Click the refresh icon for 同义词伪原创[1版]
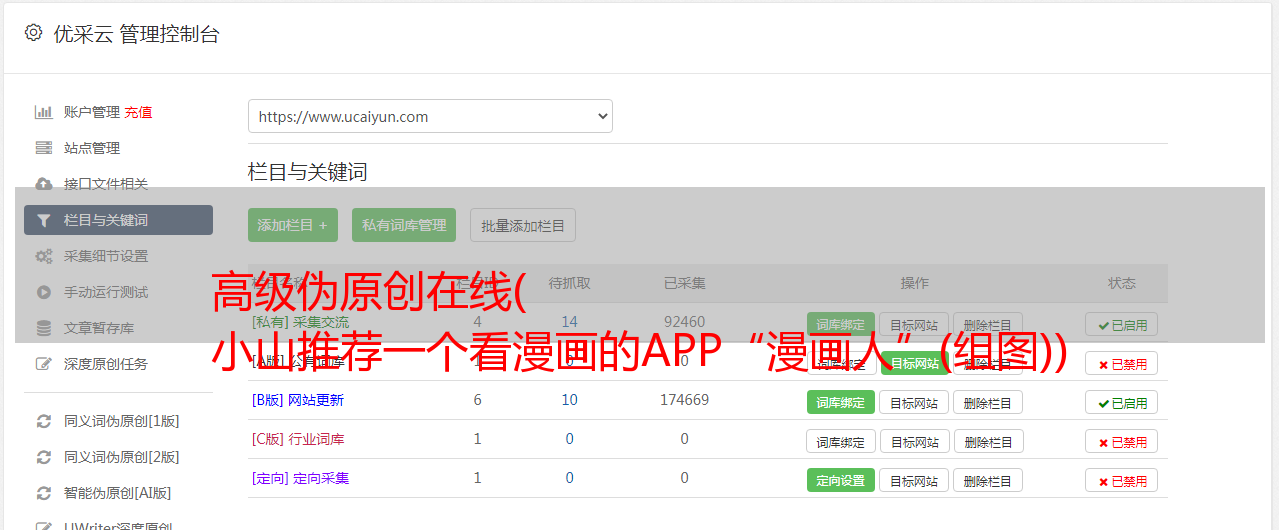This screenshot has width=1279, height=530. pyautogui.click(x=44, y=421)
